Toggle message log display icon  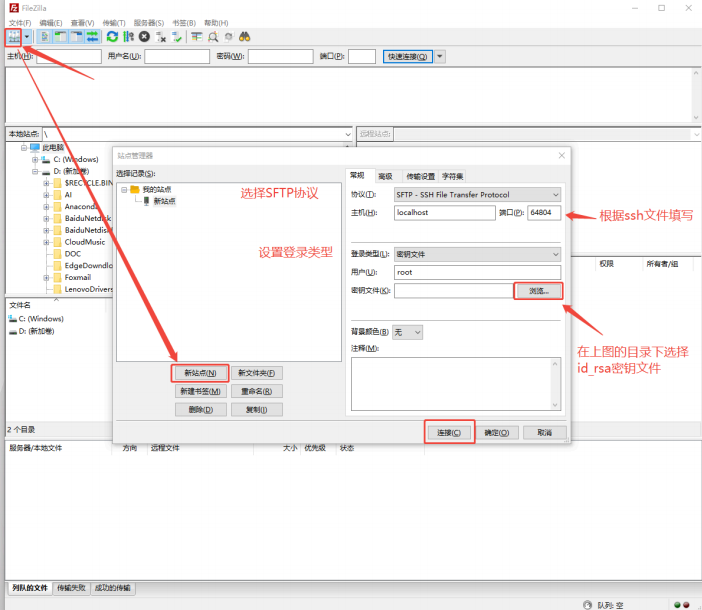coord(44,37)
